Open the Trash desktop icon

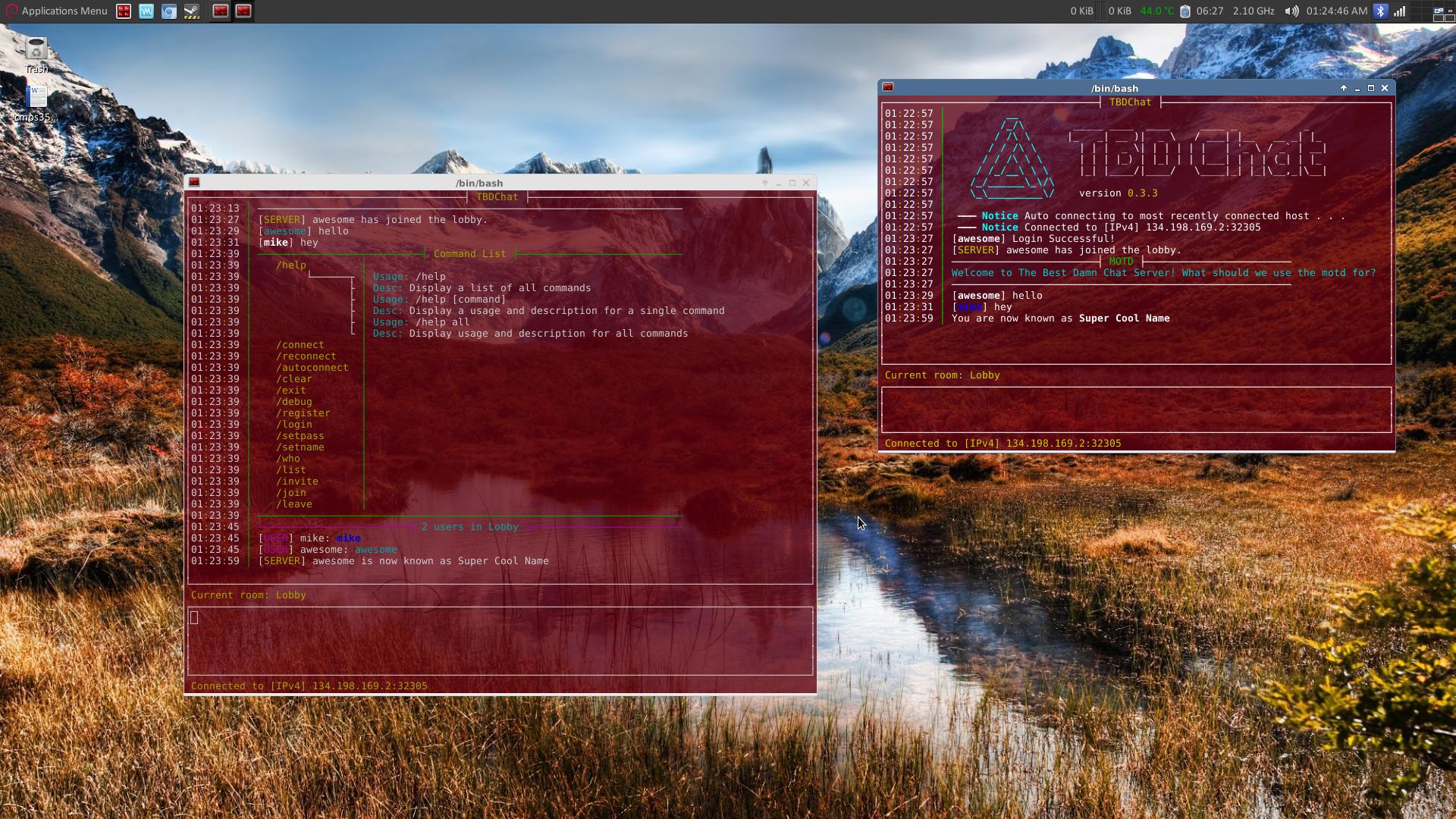36,52
